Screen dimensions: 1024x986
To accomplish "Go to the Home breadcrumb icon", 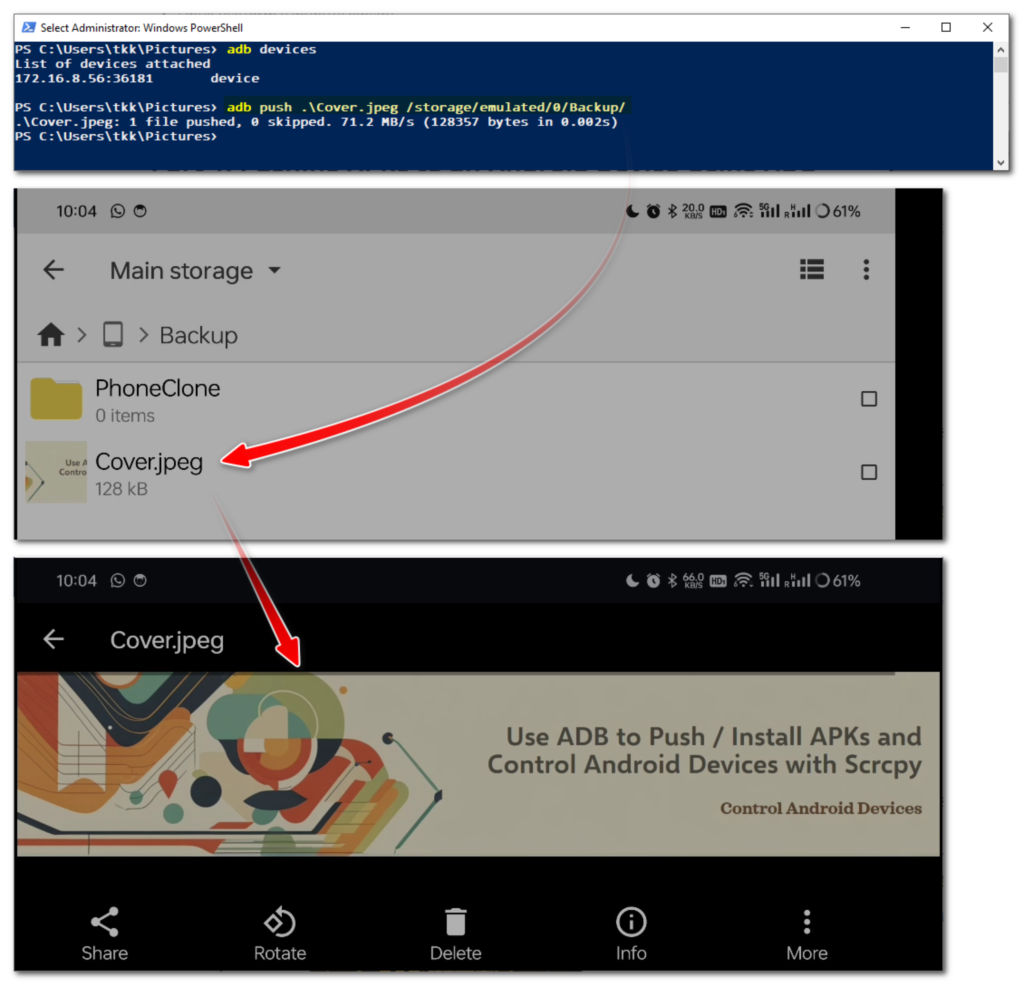I will pos(51,335).
